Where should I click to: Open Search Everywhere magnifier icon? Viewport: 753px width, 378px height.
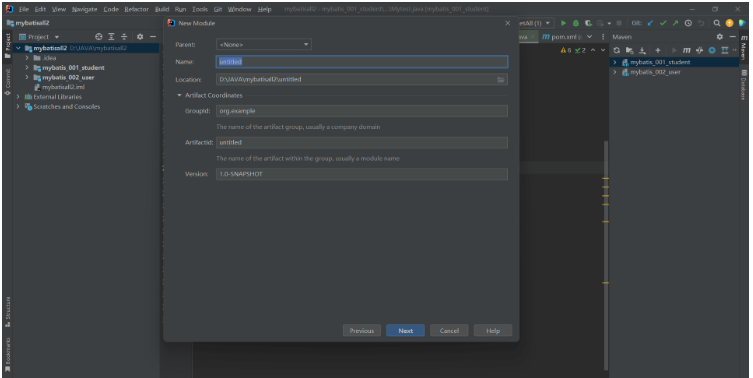(717, 23)
